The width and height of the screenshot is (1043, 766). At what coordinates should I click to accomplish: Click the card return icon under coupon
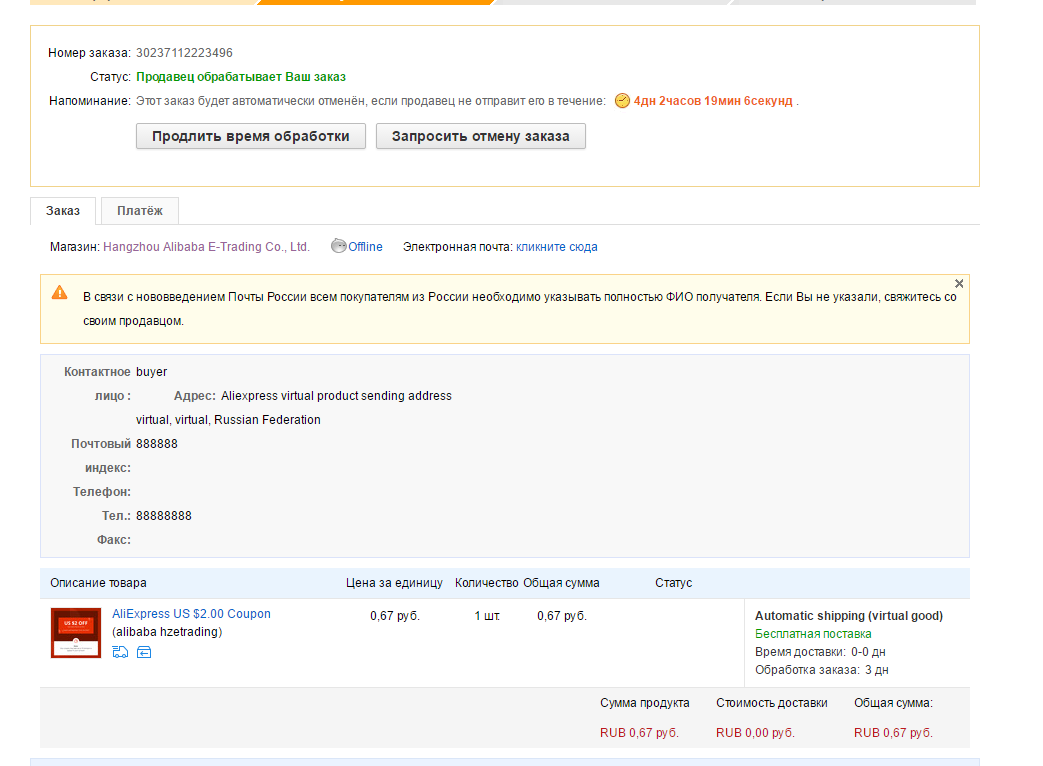point(144,652)
